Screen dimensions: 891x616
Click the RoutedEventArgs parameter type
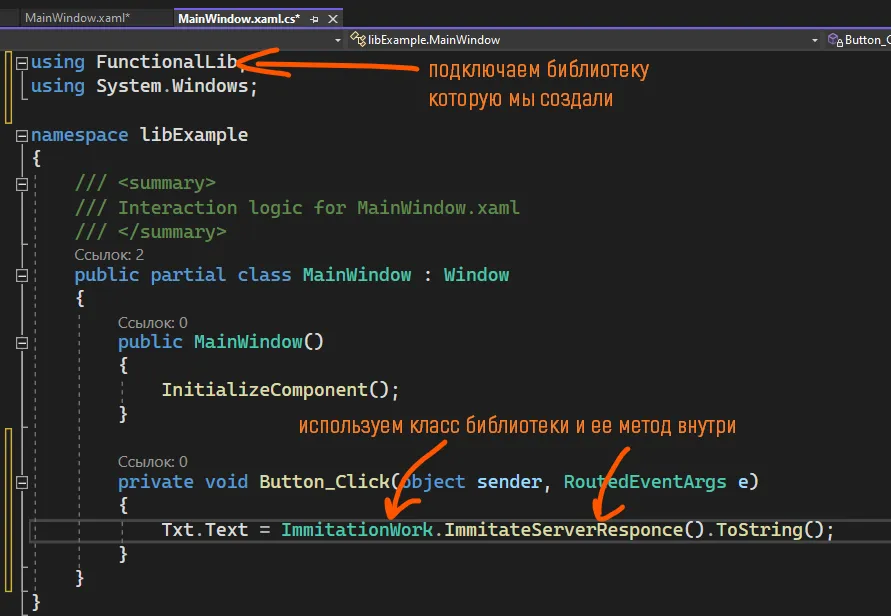tap(645, 482)
